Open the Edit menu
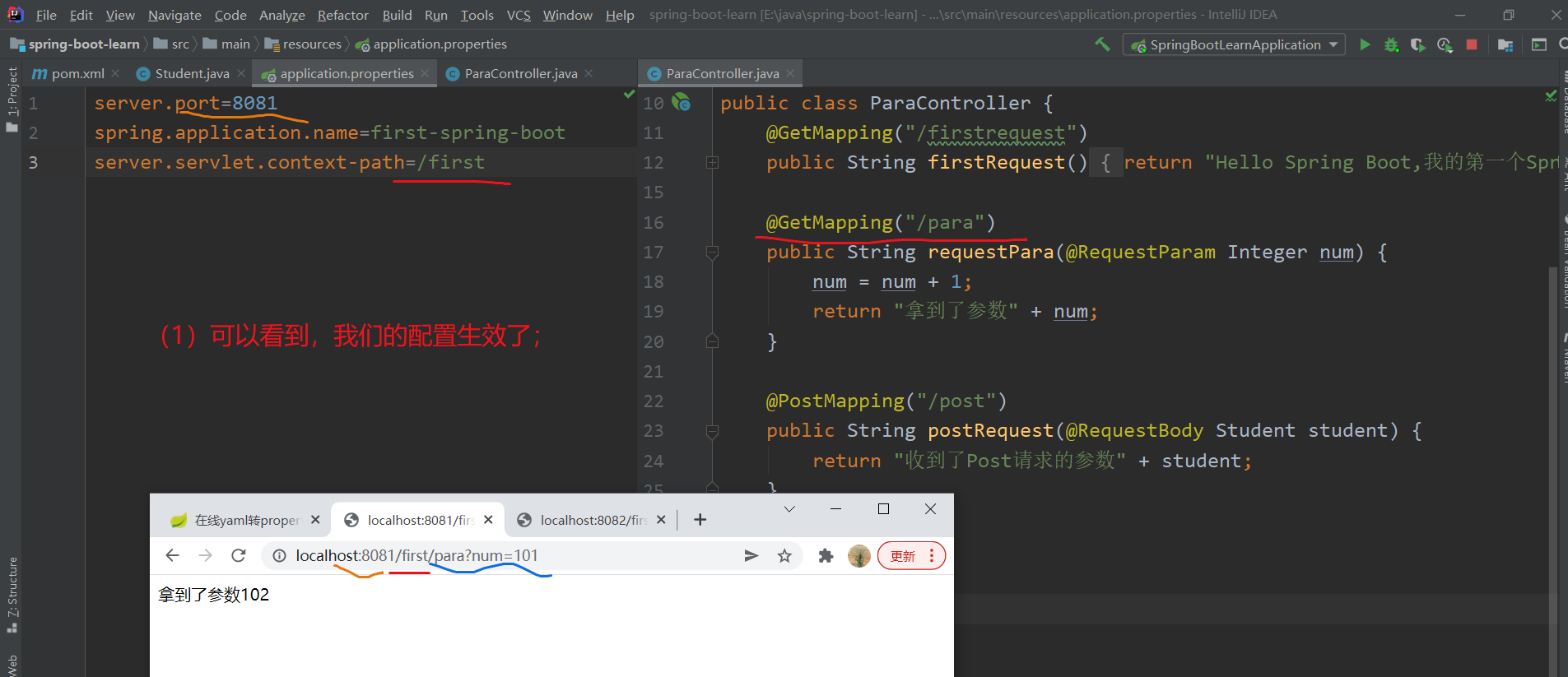 (x=81, y=15)
